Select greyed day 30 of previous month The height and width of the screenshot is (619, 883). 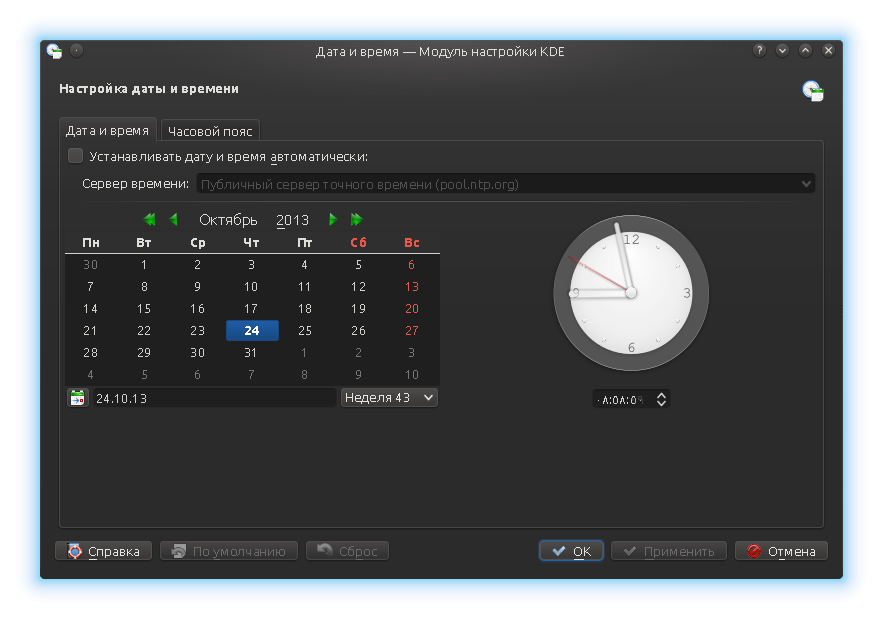pos(91,265)
